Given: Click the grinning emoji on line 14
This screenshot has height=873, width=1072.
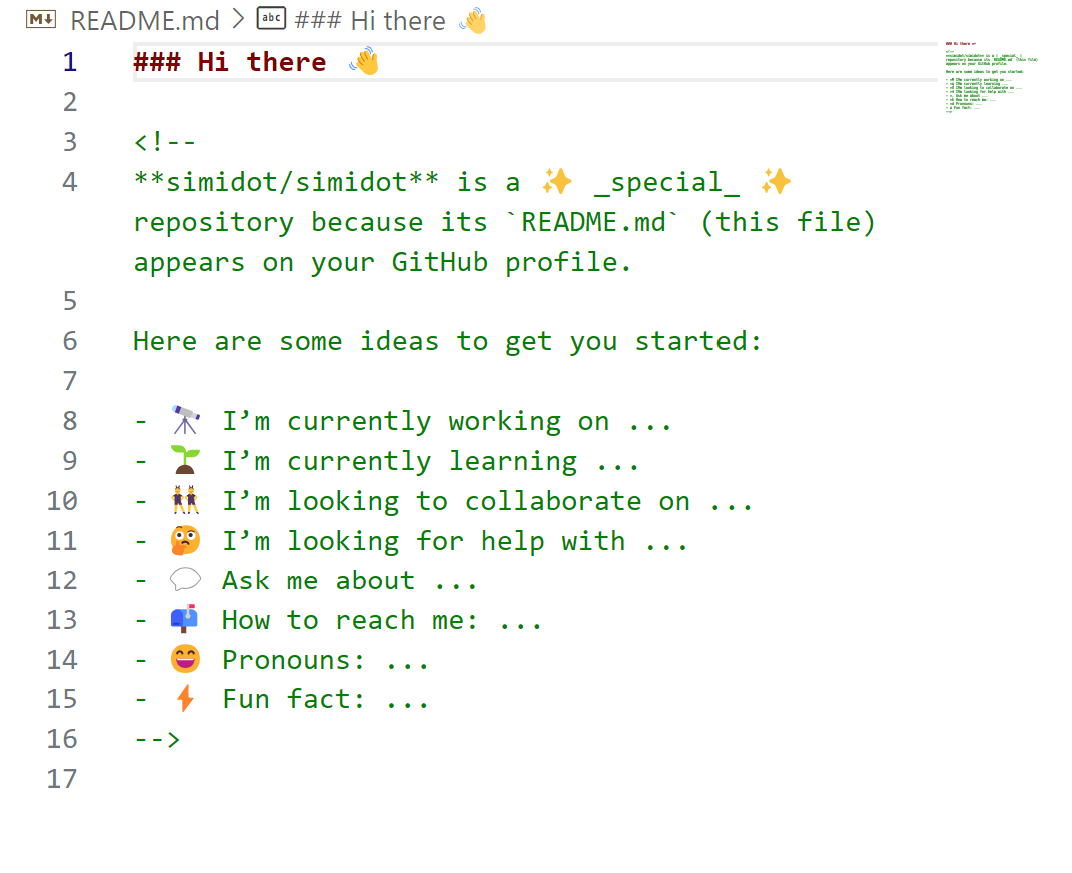Looking at the screenshot, I should click(184, 659).
